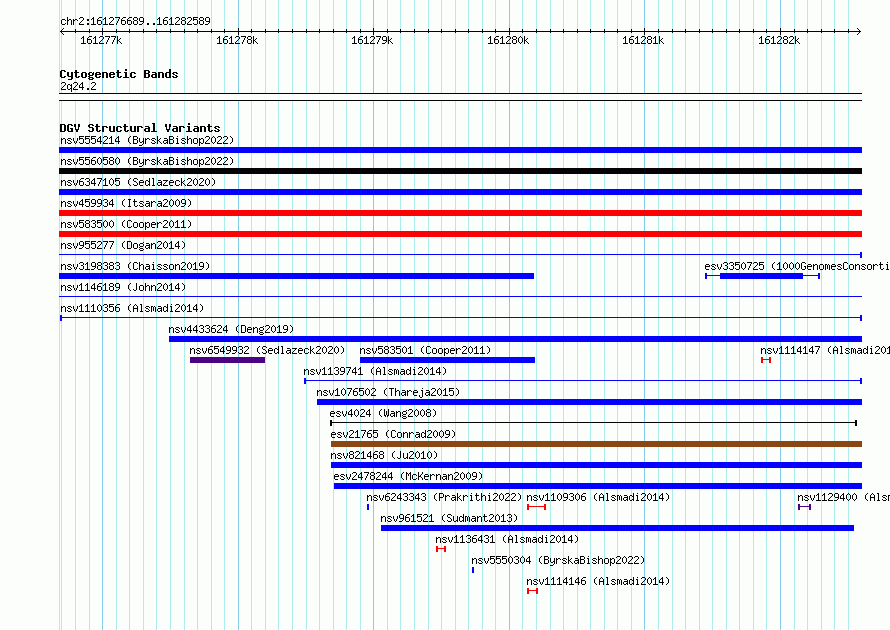890x630 pixels.
Task: Click the nsv1136431 (Alsmadi2014) text label
Action: click(x=507, y=539)
